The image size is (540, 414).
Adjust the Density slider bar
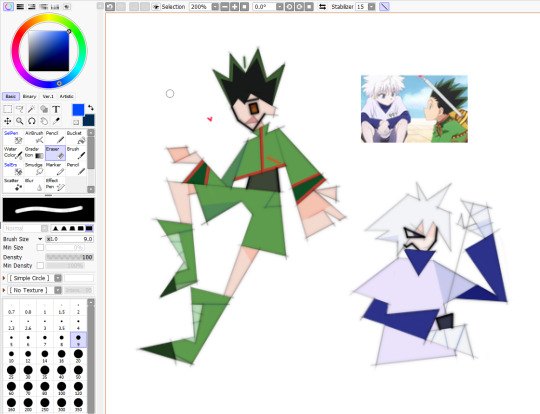[69, 257]
